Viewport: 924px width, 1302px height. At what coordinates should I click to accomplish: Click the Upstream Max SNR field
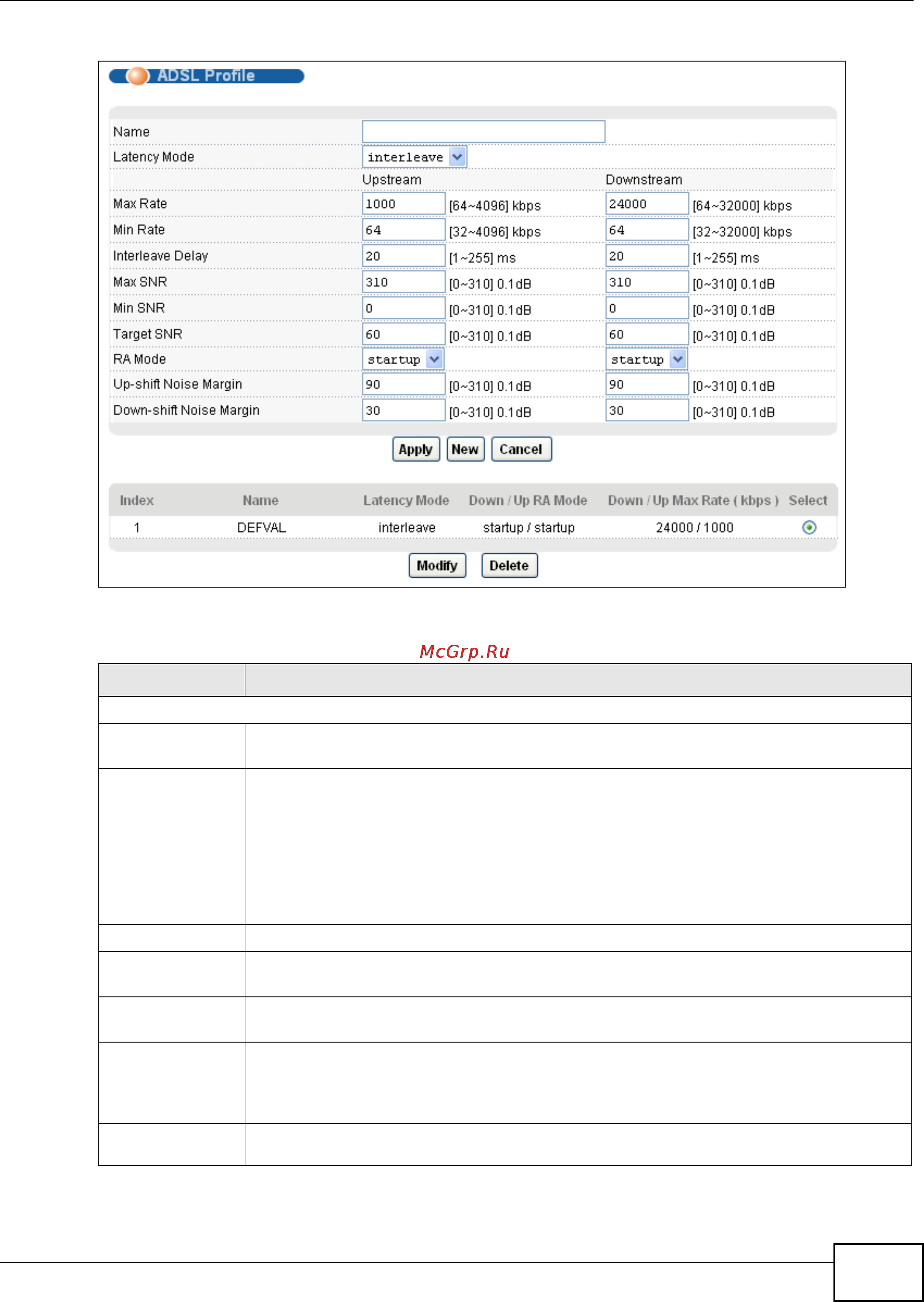tap(403, 282)
